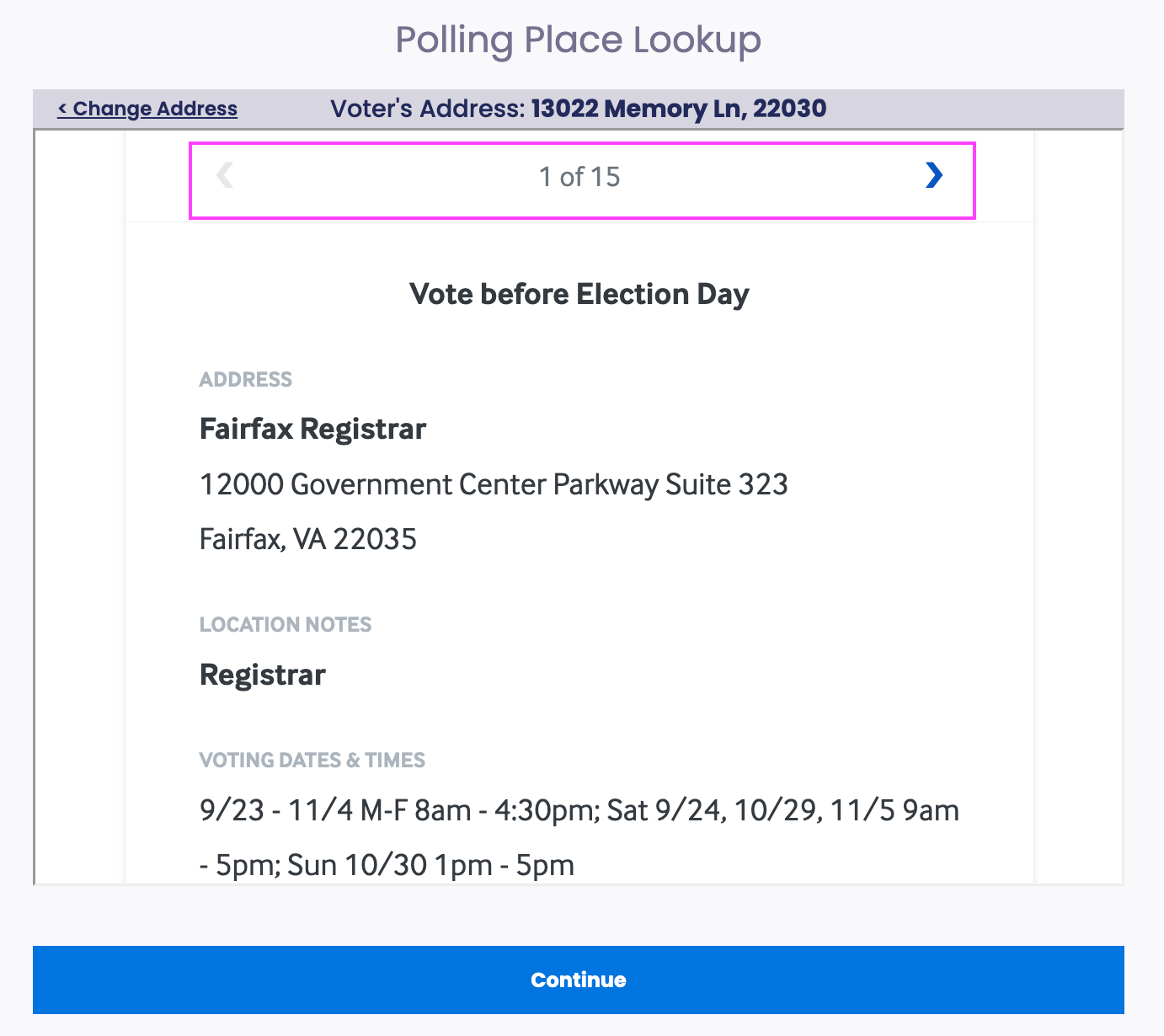Click the "1 of 15" page indicator
Image resolution: width=1164 pixels, height=1036 pixels.
click(x=579, y=177)
